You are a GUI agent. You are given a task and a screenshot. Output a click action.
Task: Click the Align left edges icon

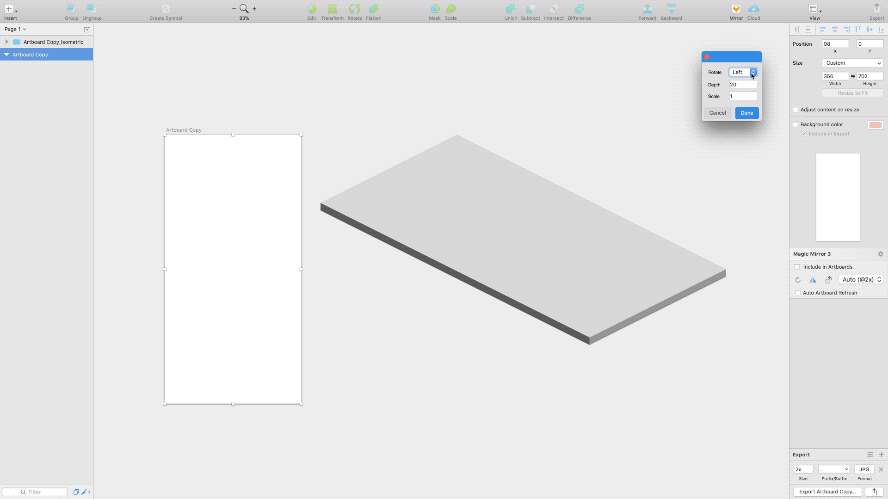tap(823, 29)
